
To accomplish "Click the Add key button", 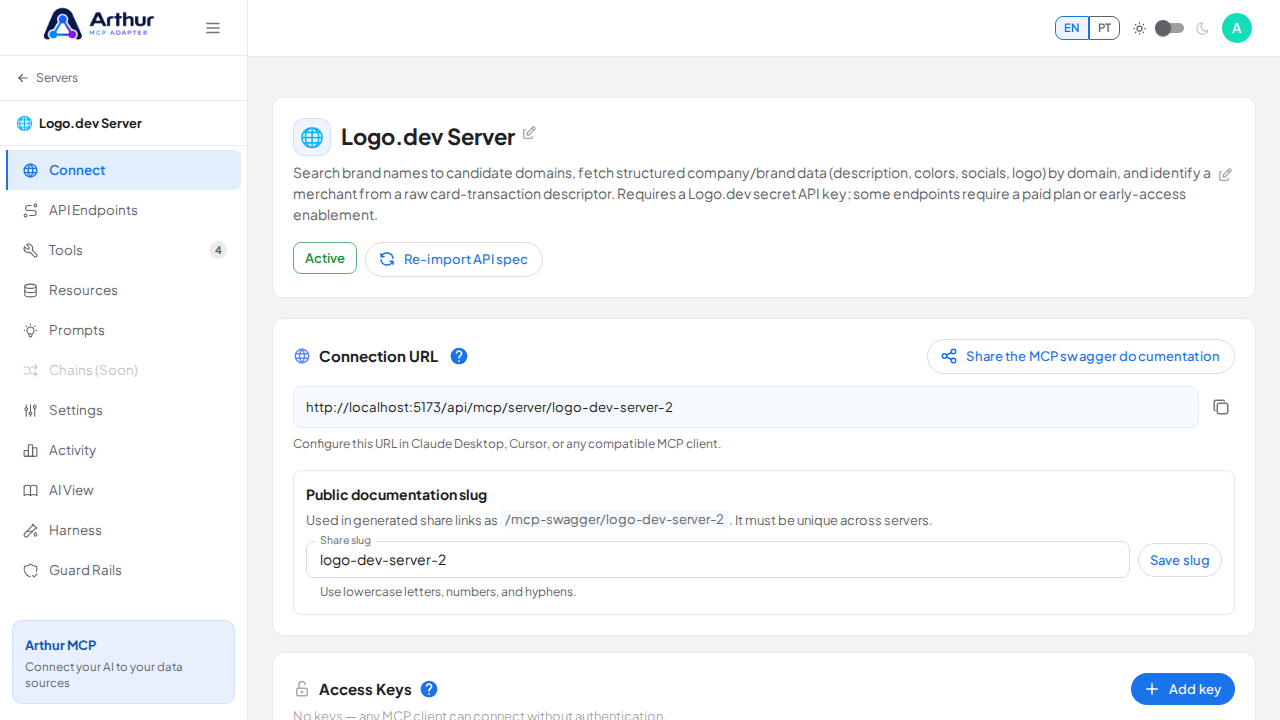I will point(1183,689).
